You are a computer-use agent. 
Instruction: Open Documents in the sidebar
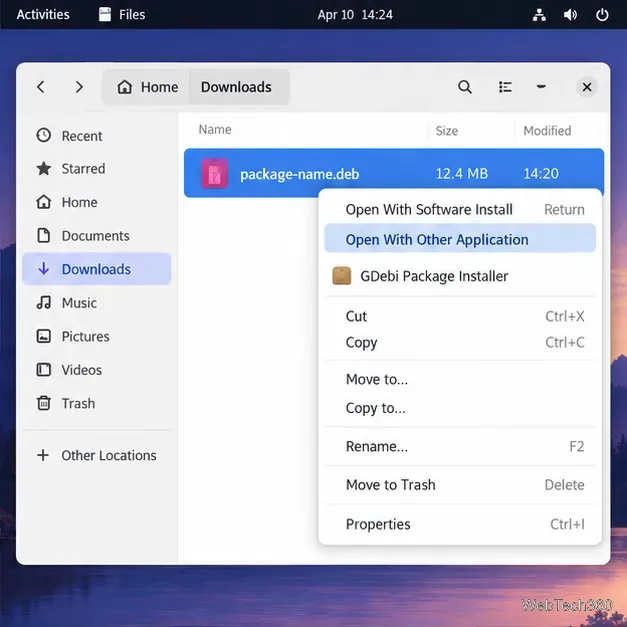97,236
